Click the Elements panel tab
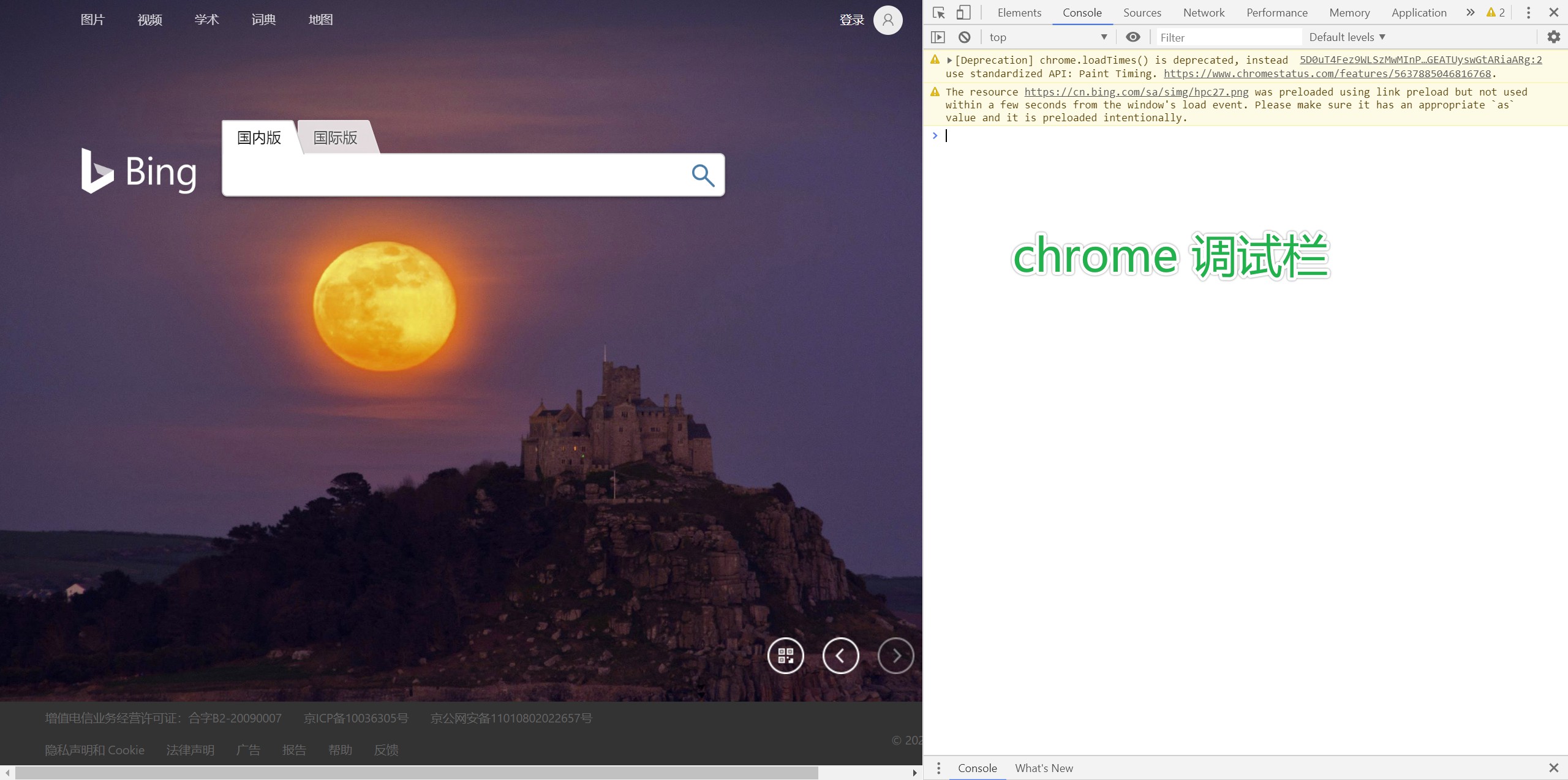The width and height of the screenshot is (1568, 780). [x=1018, y=12]
